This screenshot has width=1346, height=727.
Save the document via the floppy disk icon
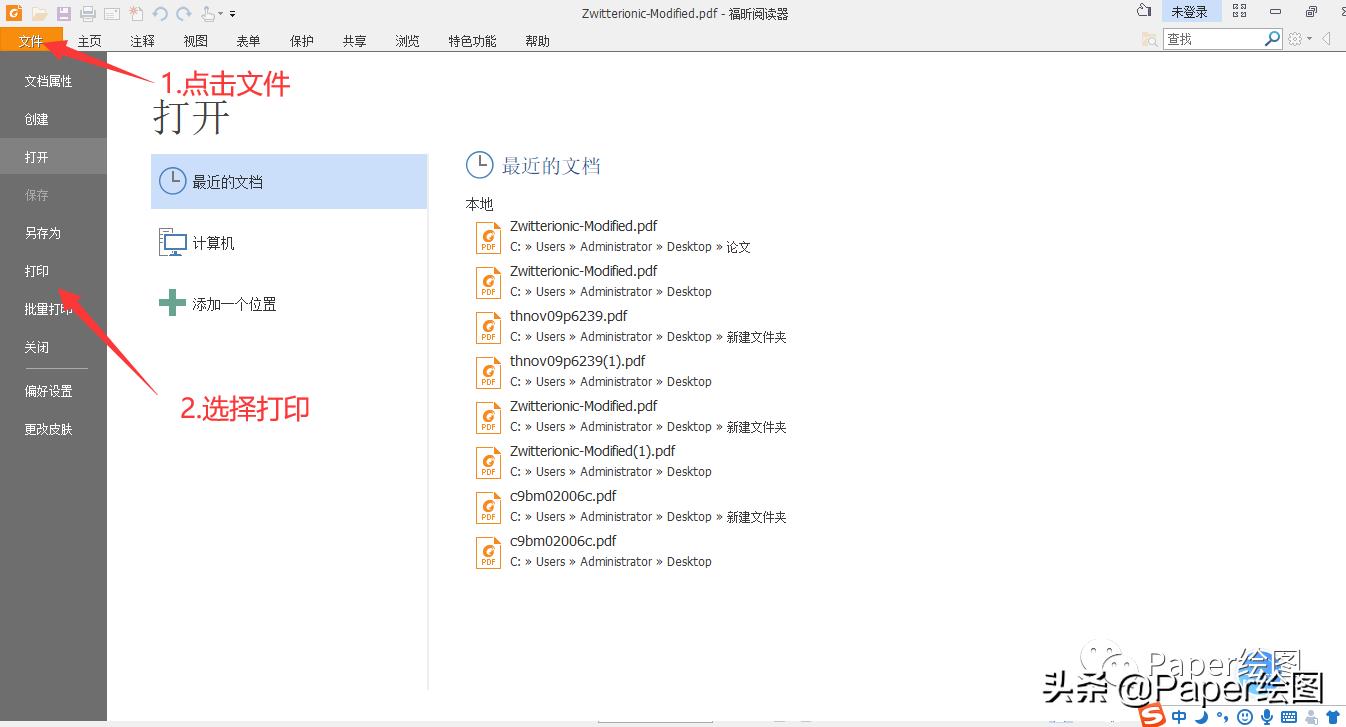(x=63, y=12)
